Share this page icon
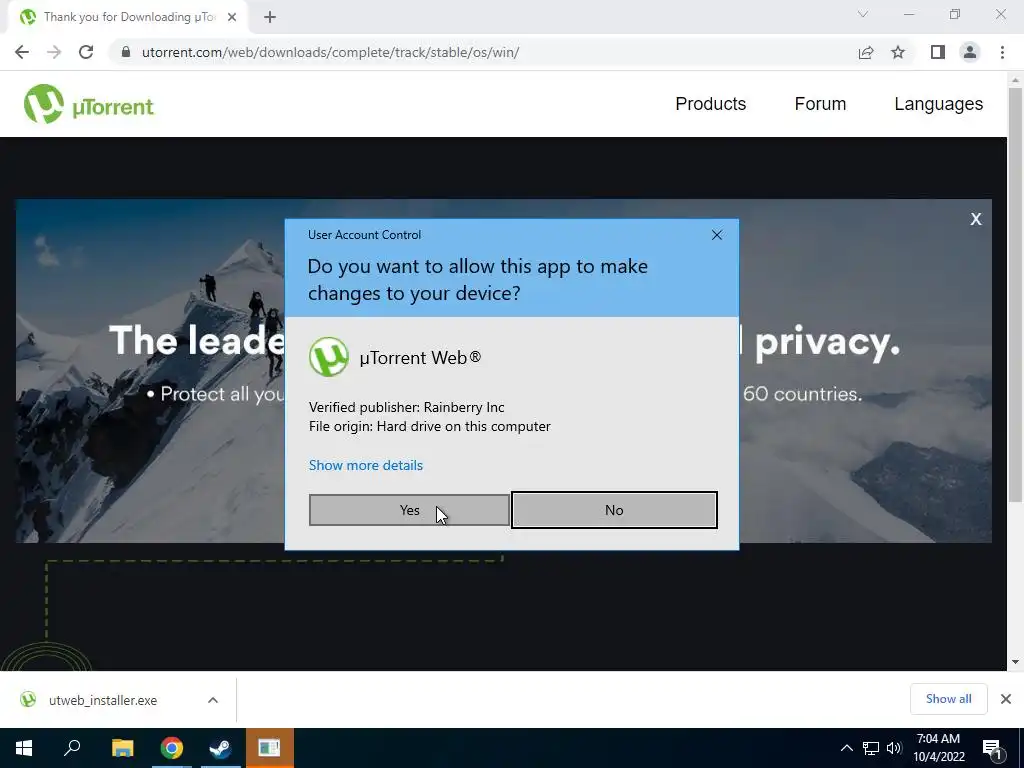The height and width of the screenshot is (768, 1024). tap(866, 52)
